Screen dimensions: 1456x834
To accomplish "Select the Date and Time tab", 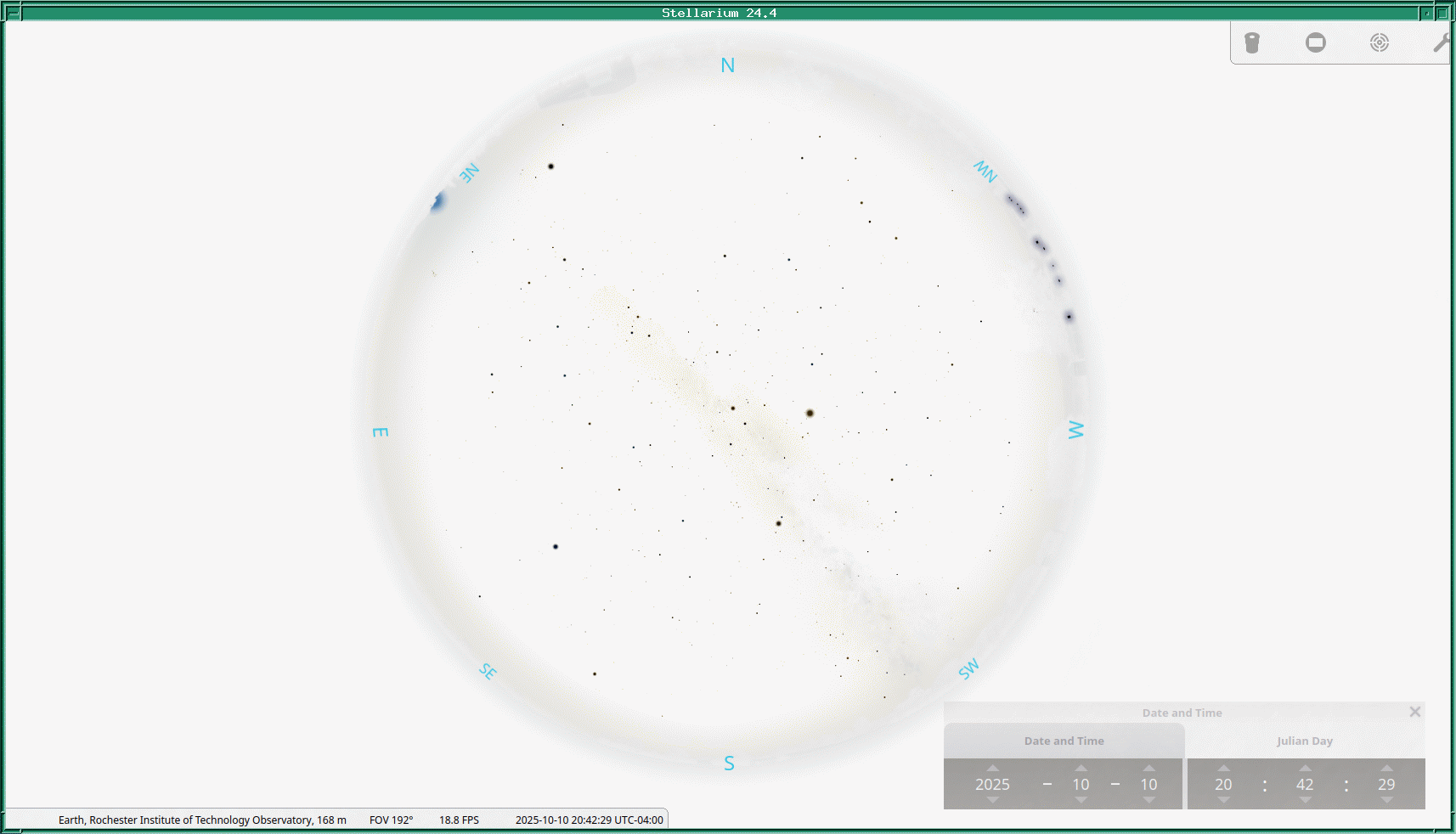I will click(1064, 741).
